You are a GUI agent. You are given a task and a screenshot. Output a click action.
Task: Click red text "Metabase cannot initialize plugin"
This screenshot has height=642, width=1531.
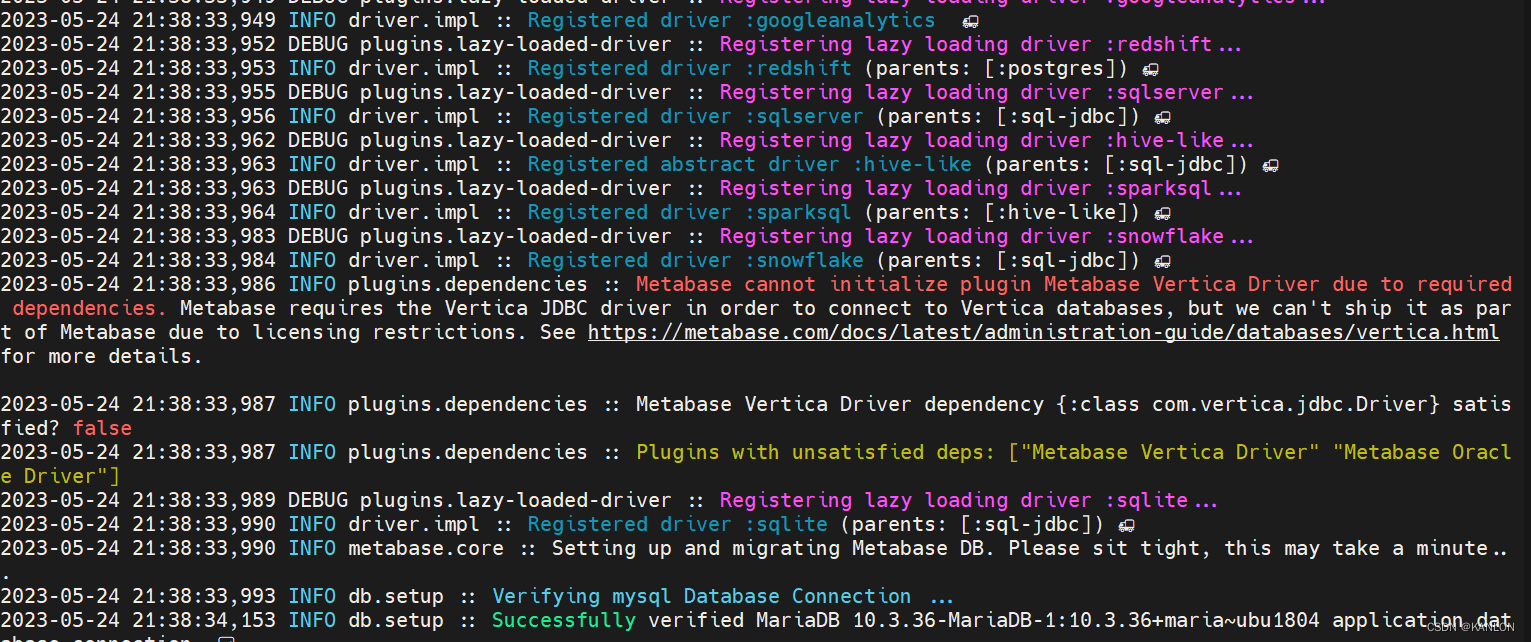pos(833,284)
